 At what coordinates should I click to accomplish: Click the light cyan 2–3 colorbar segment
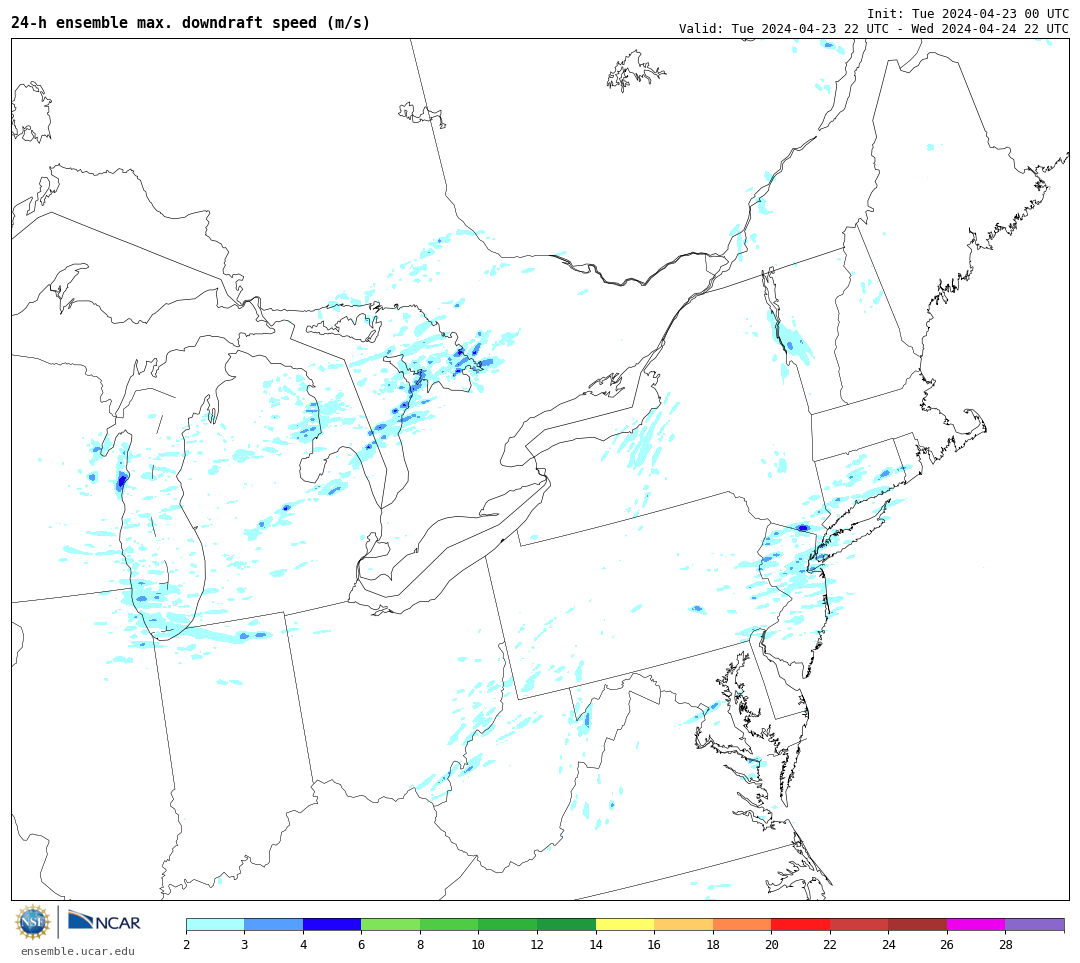click(215, 924)
